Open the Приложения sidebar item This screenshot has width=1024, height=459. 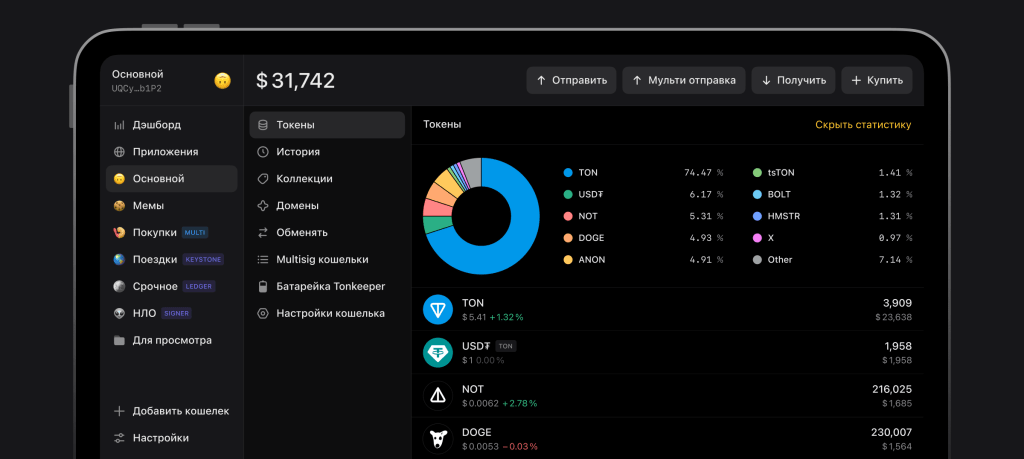pyautogui.click(x=172, y=151)
